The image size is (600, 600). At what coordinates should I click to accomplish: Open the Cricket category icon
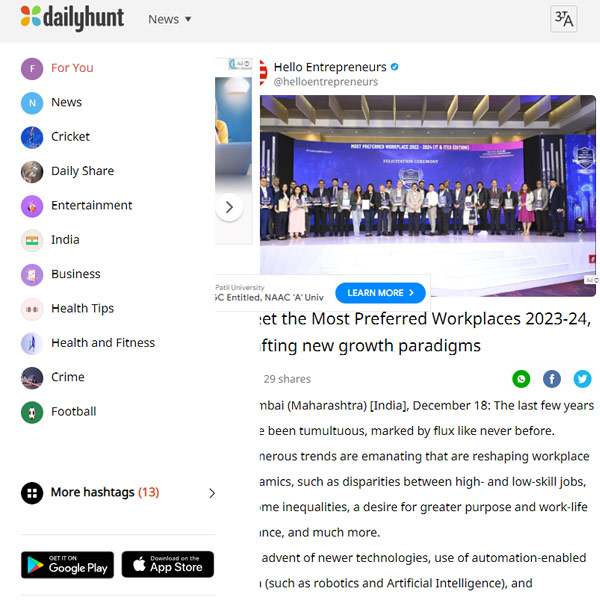(x=32, y=137)
